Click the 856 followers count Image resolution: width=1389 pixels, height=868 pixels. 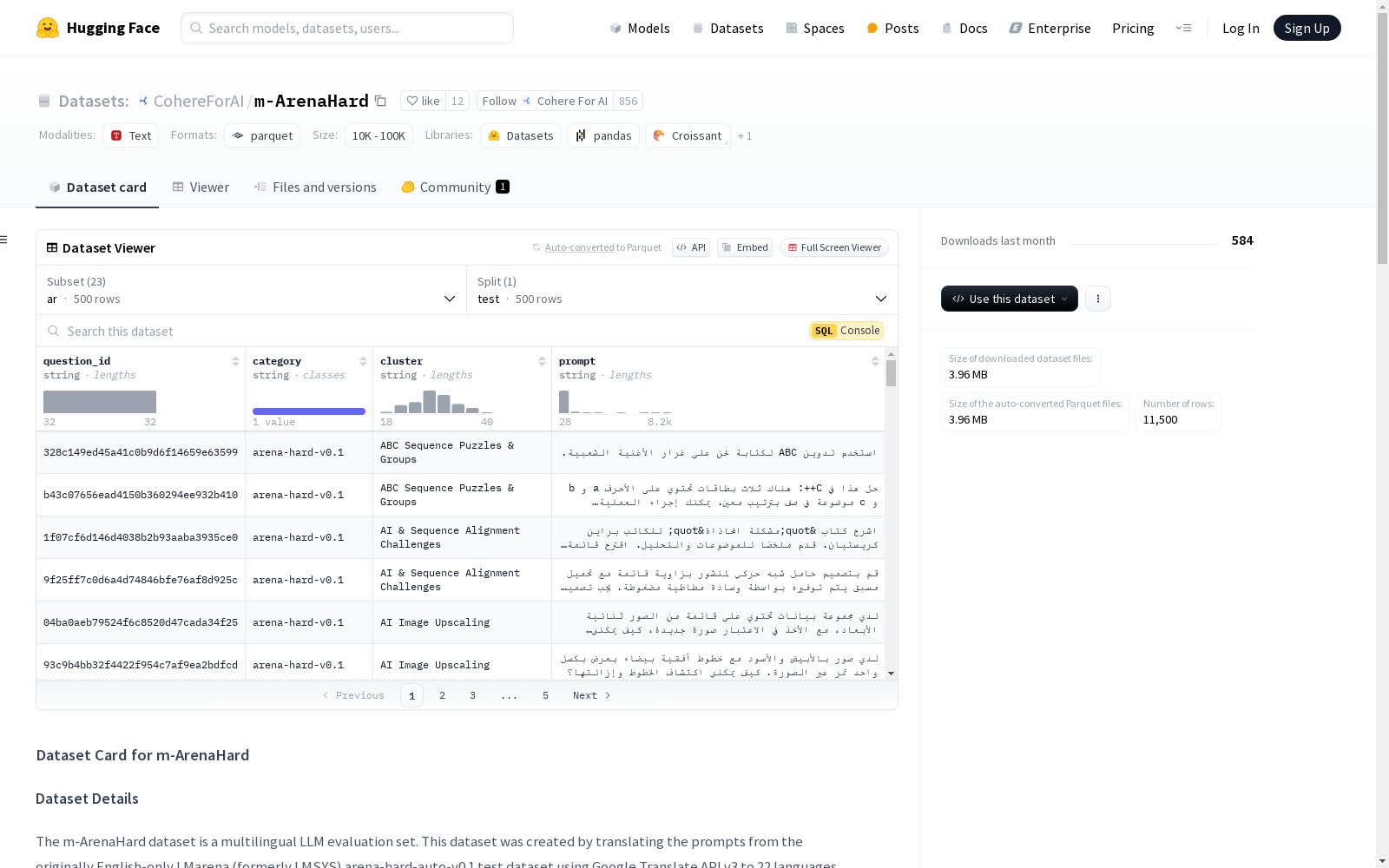pyautogui.click(x=628, y=101)
